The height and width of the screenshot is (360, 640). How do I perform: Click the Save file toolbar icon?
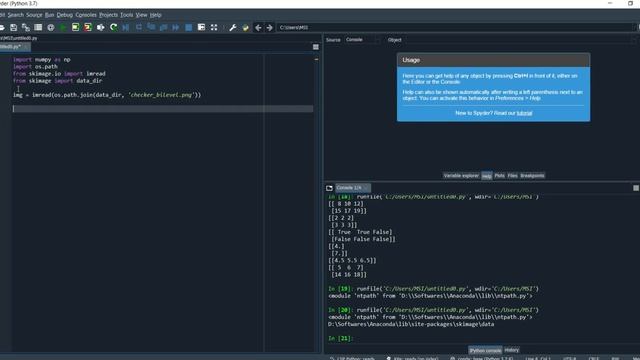click(13, 27)
